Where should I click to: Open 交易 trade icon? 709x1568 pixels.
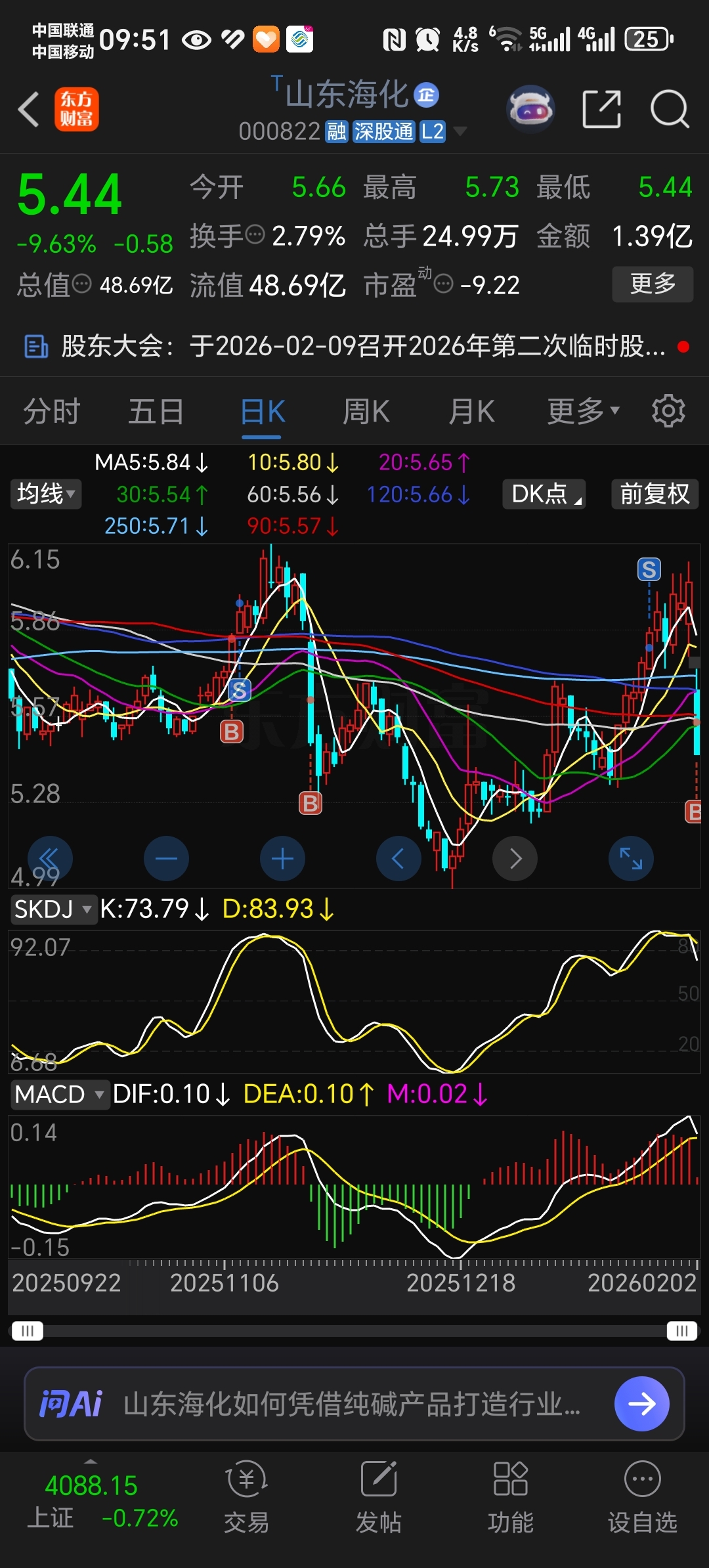click(x=246, y=1497)
